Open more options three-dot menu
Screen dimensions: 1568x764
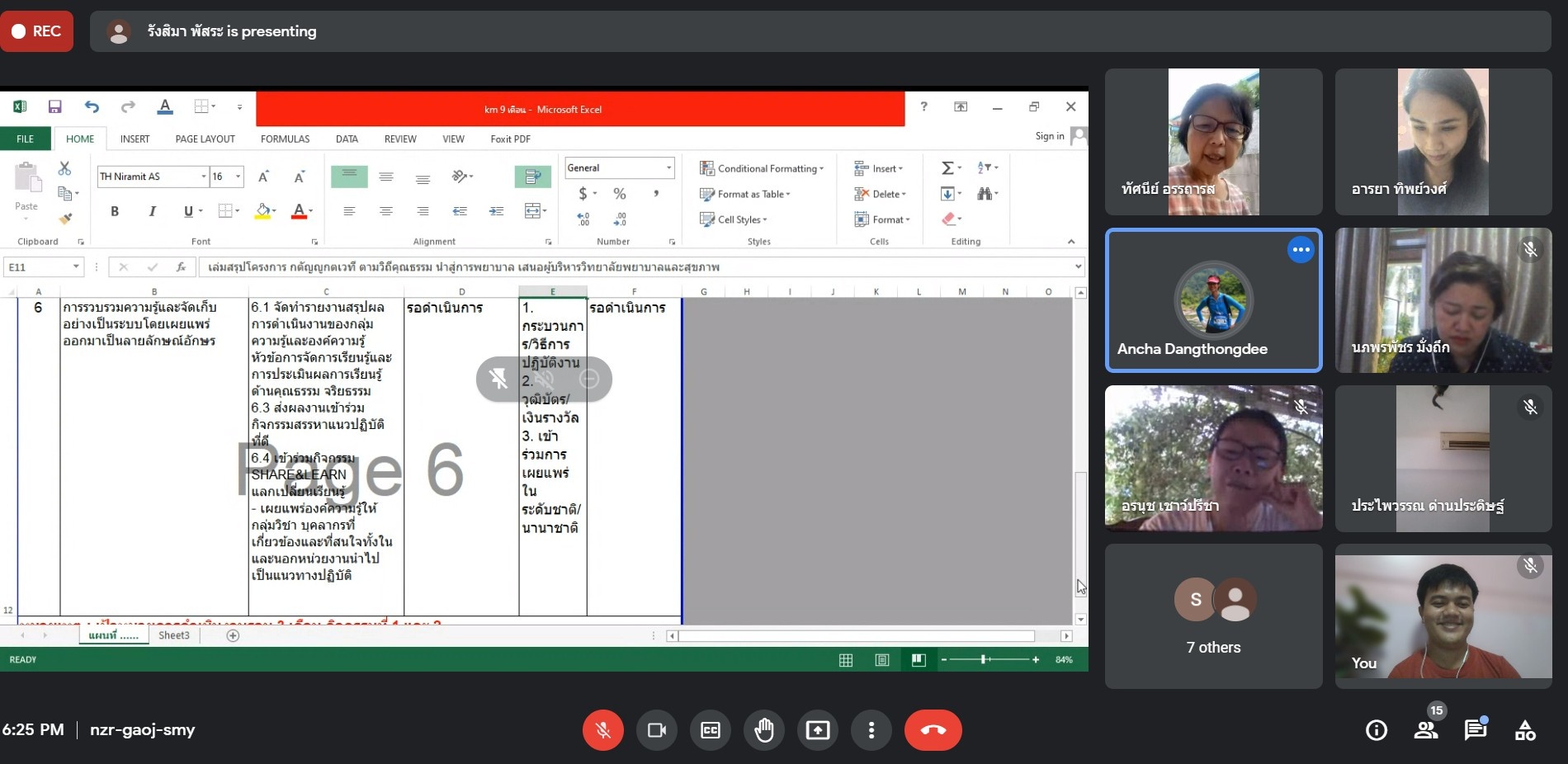pos(871,730)
